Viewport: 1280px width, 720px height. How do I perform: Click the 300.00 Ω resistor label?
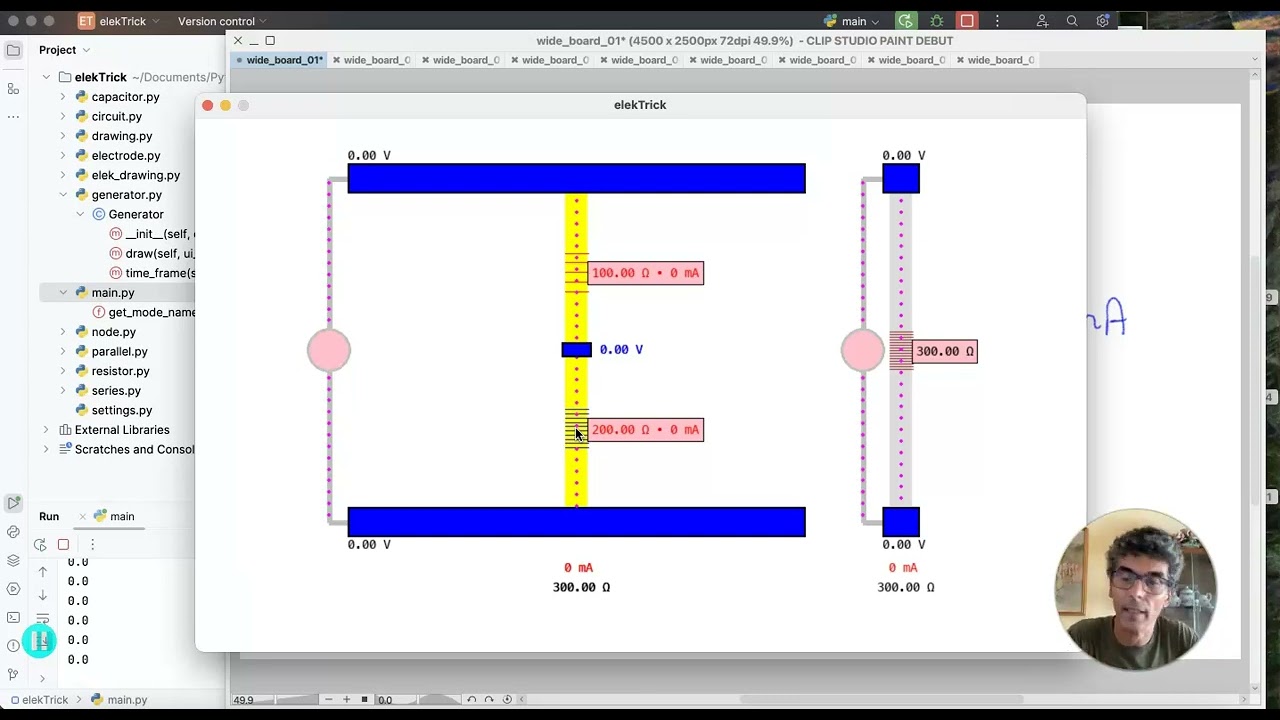[x=945, y=351]
